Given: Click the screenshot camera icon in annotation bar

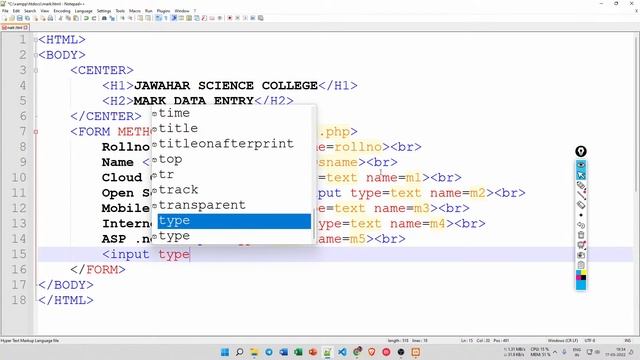Looking at the screenshot, I should (581, 255).
